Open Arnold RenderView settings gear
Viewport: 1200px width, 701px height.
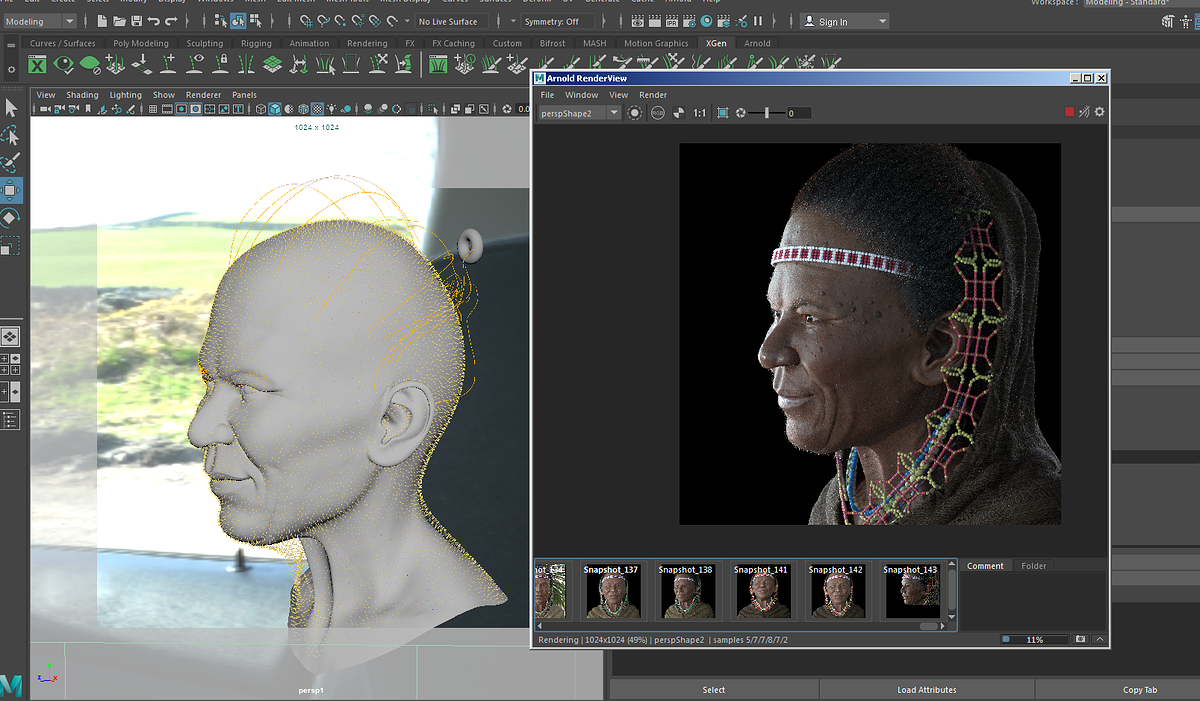(1099, 112)
